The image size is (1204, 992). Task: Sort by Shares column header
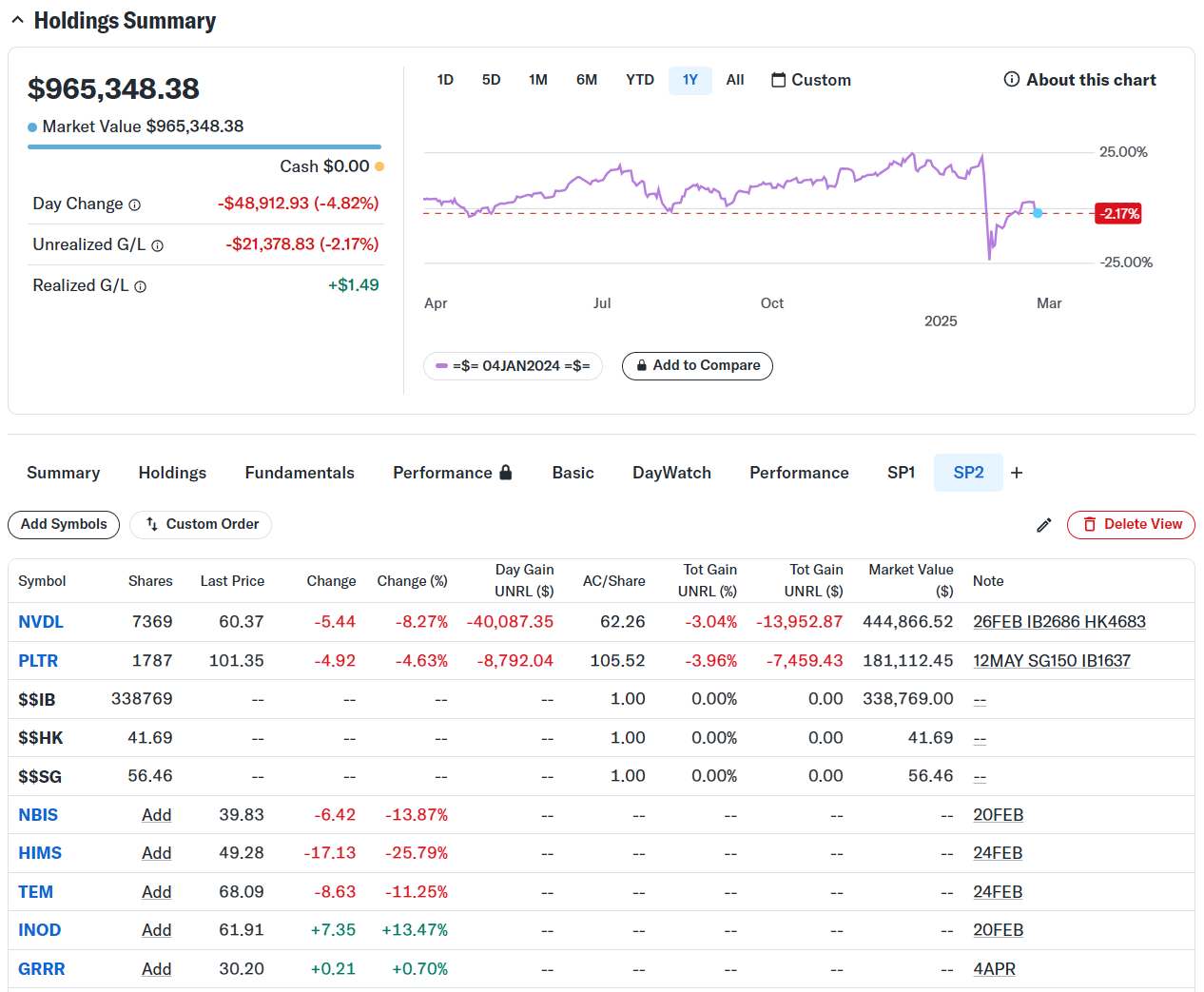click(150, 581)
